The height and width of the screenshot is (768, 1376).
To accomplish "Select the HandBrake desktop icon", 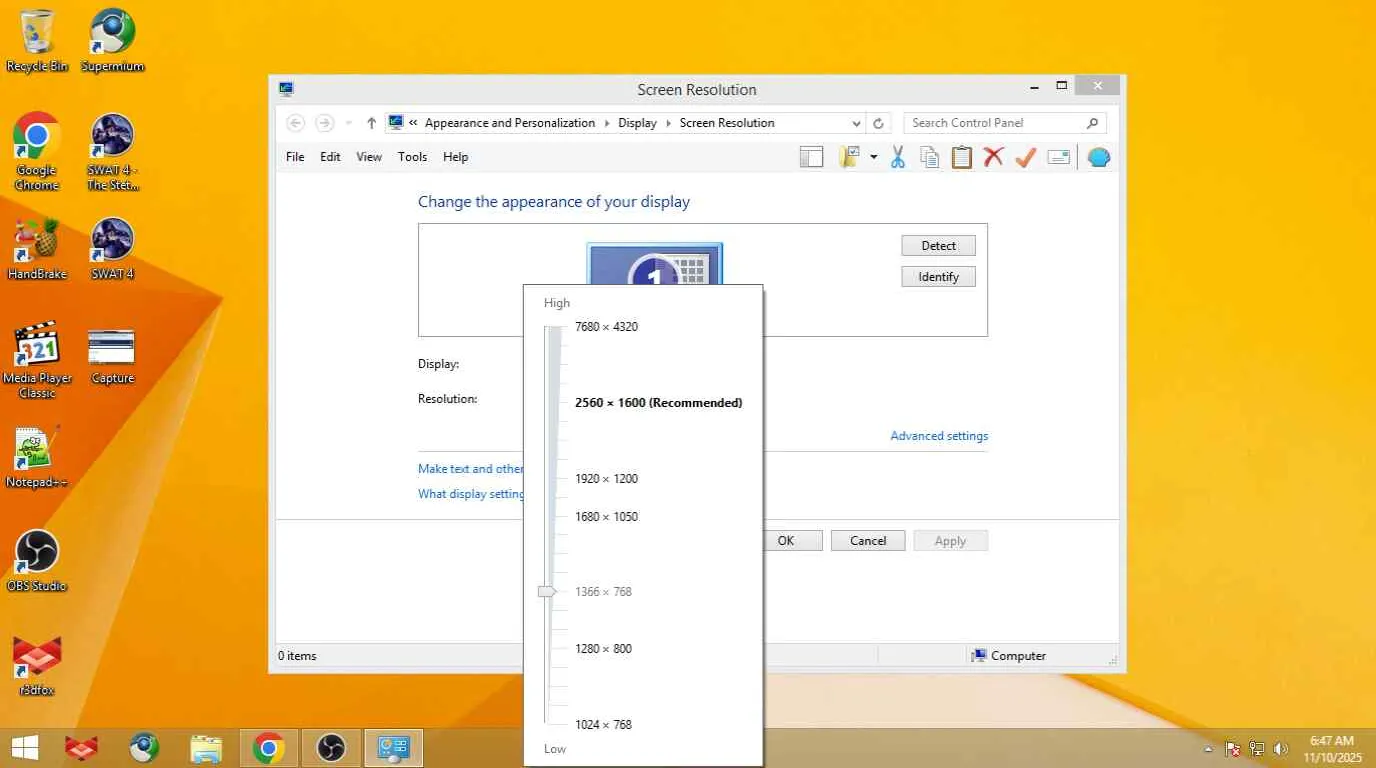I will pyautogui.click(x=37, y=249).
